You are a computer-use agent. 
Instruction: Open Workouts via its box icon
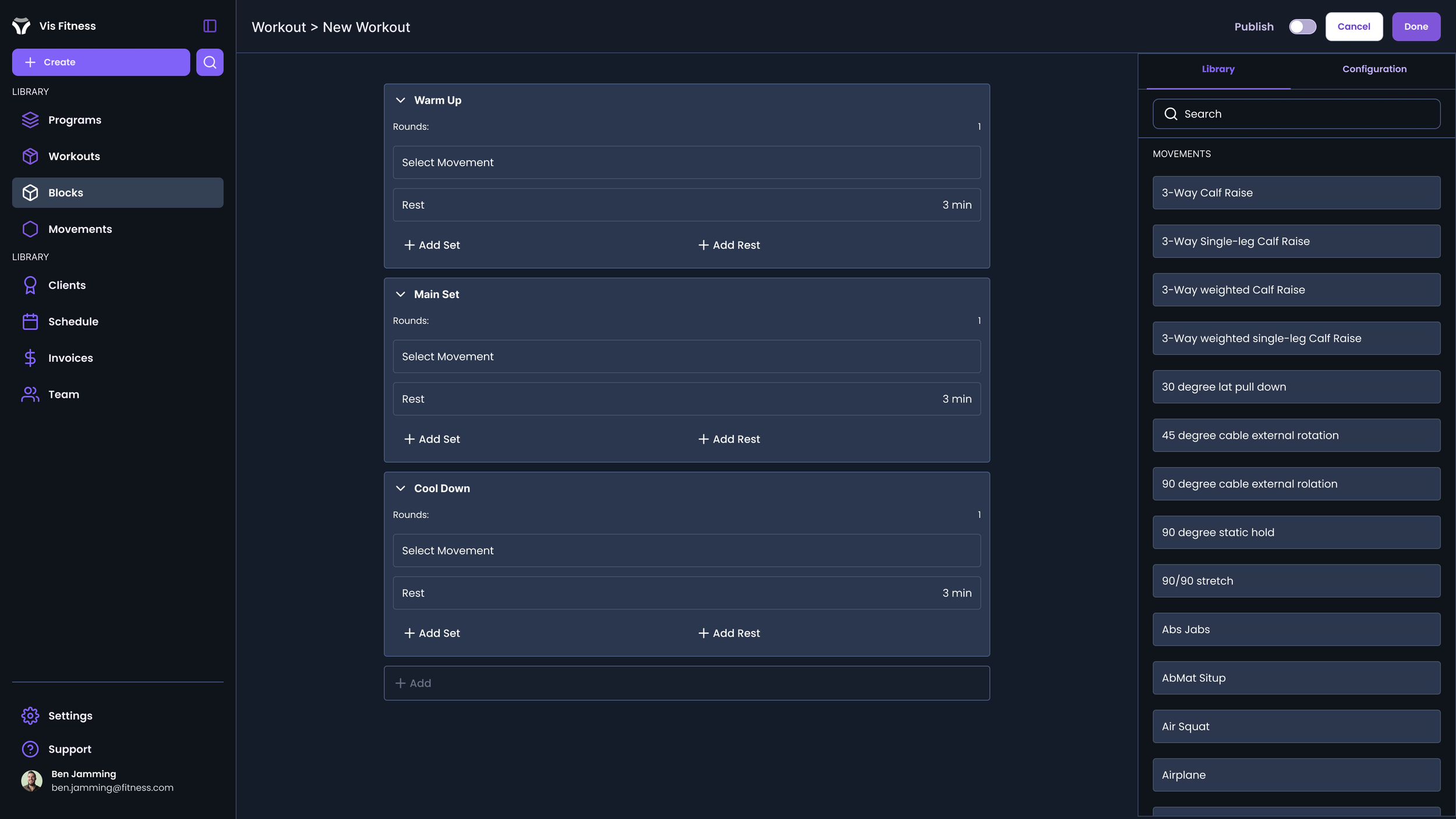pyautogui.click(x=30, y=156)
